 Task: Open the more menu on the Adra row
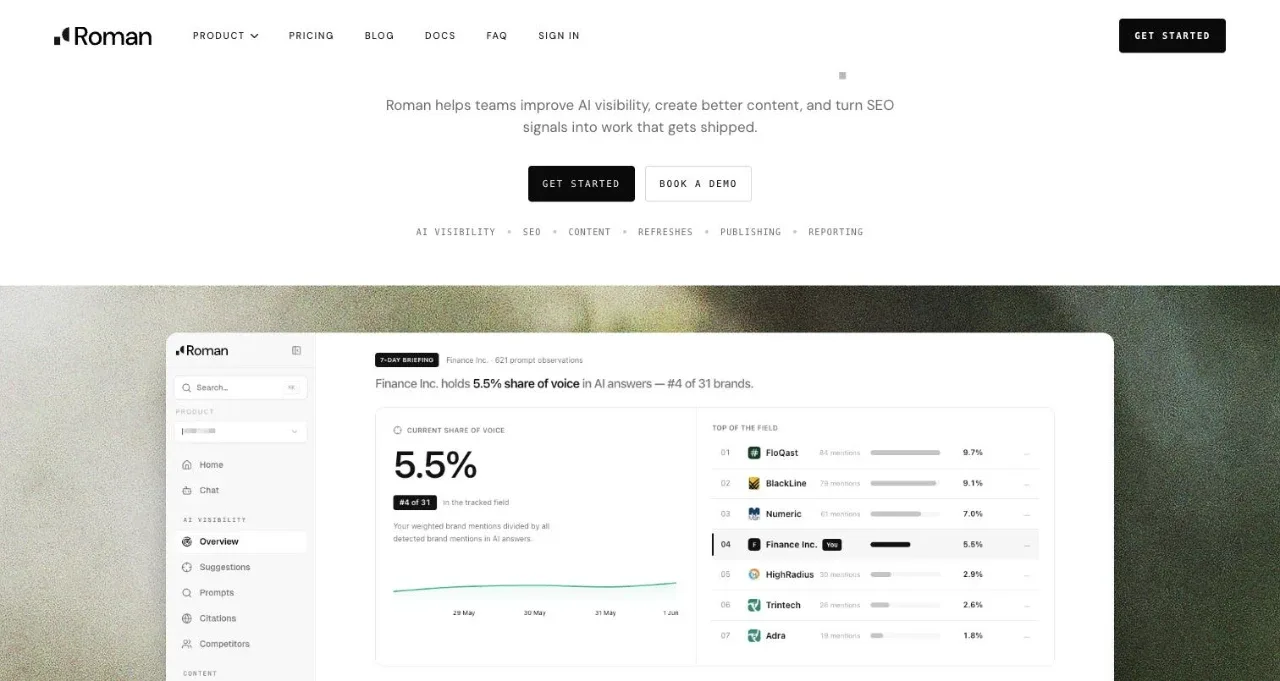point(1026,636)
